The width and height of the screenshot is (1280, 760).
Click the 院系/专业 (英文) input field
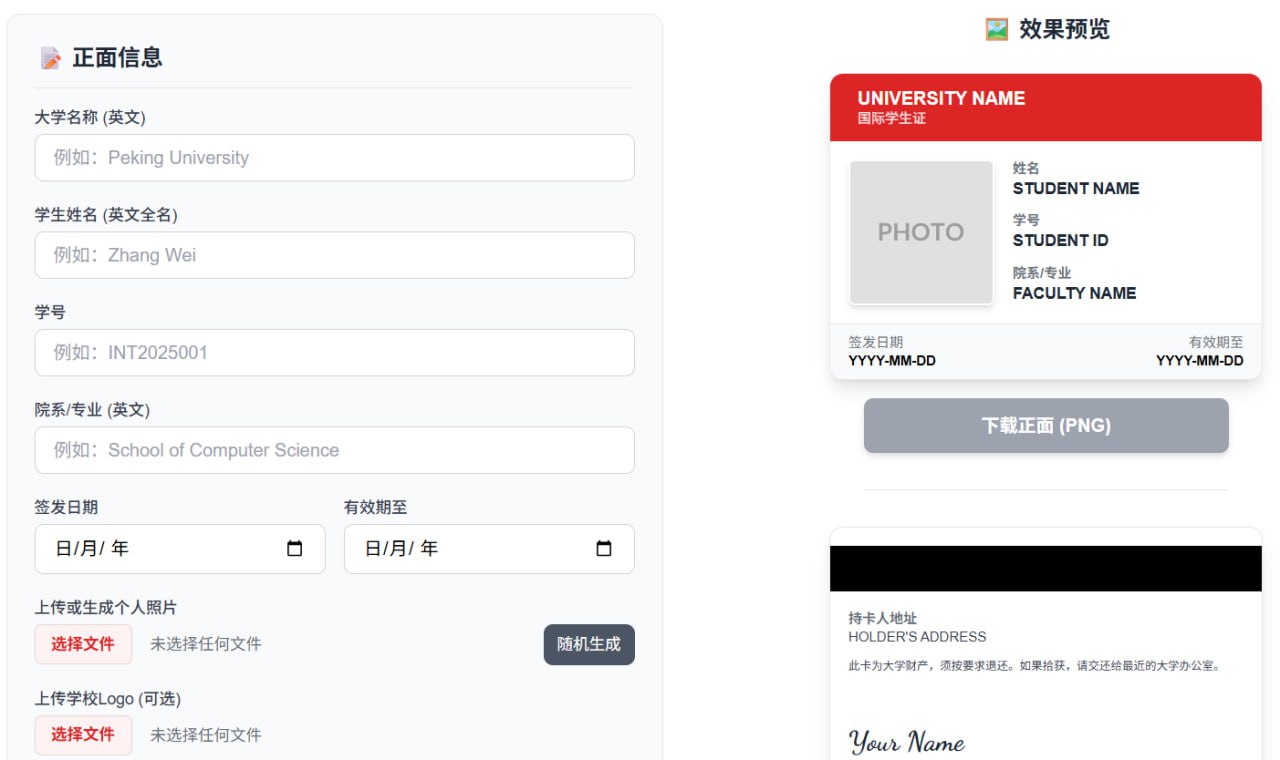pos(334,450)
